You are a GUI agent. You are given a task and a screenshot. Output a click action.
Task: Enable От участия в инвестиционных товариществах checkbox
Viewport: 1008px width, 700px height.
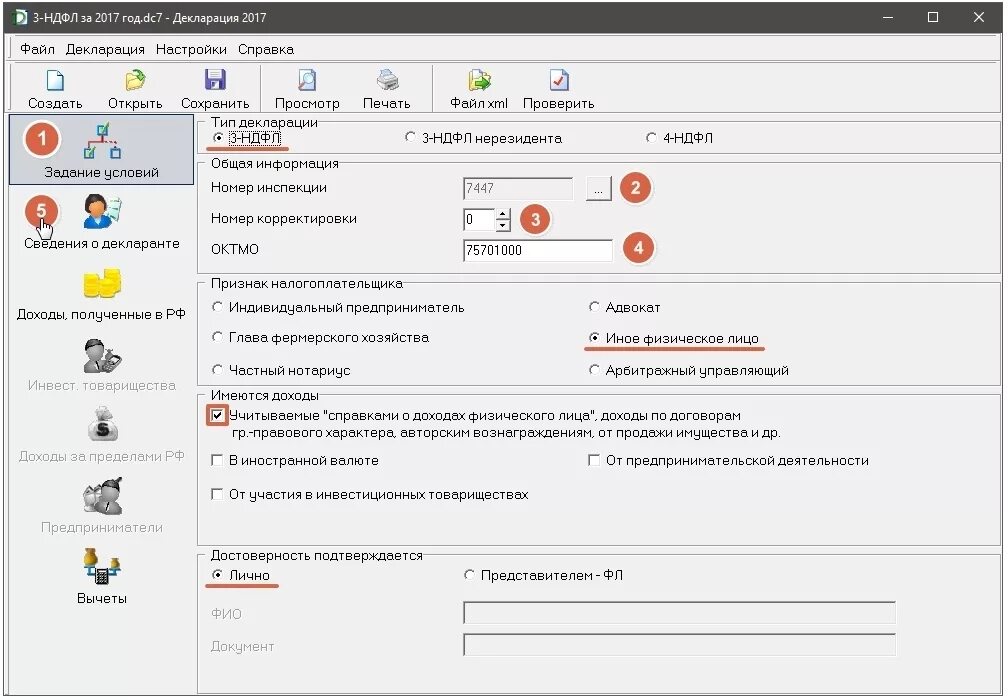tap(217, 494)
